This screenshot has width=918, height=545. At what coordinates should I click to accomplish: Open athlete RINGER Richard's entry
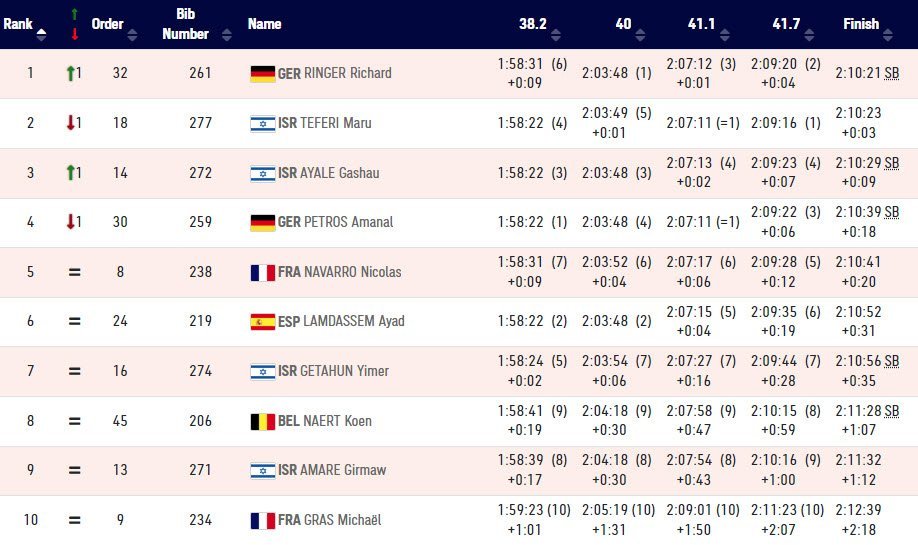click(x=348, y=73)
